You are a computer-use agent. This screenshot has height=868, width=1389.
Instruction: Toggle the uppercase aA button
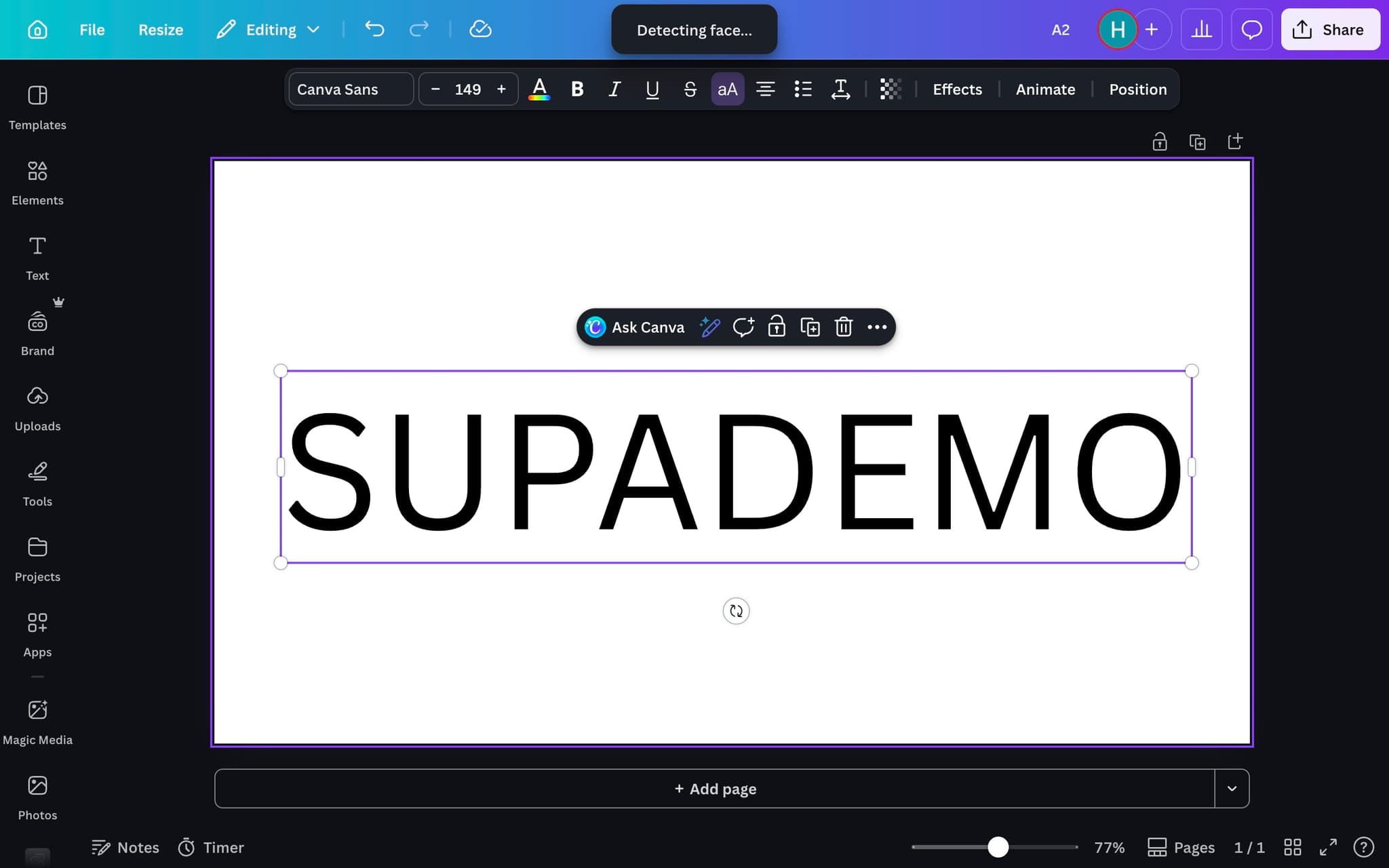click(727, 89)
